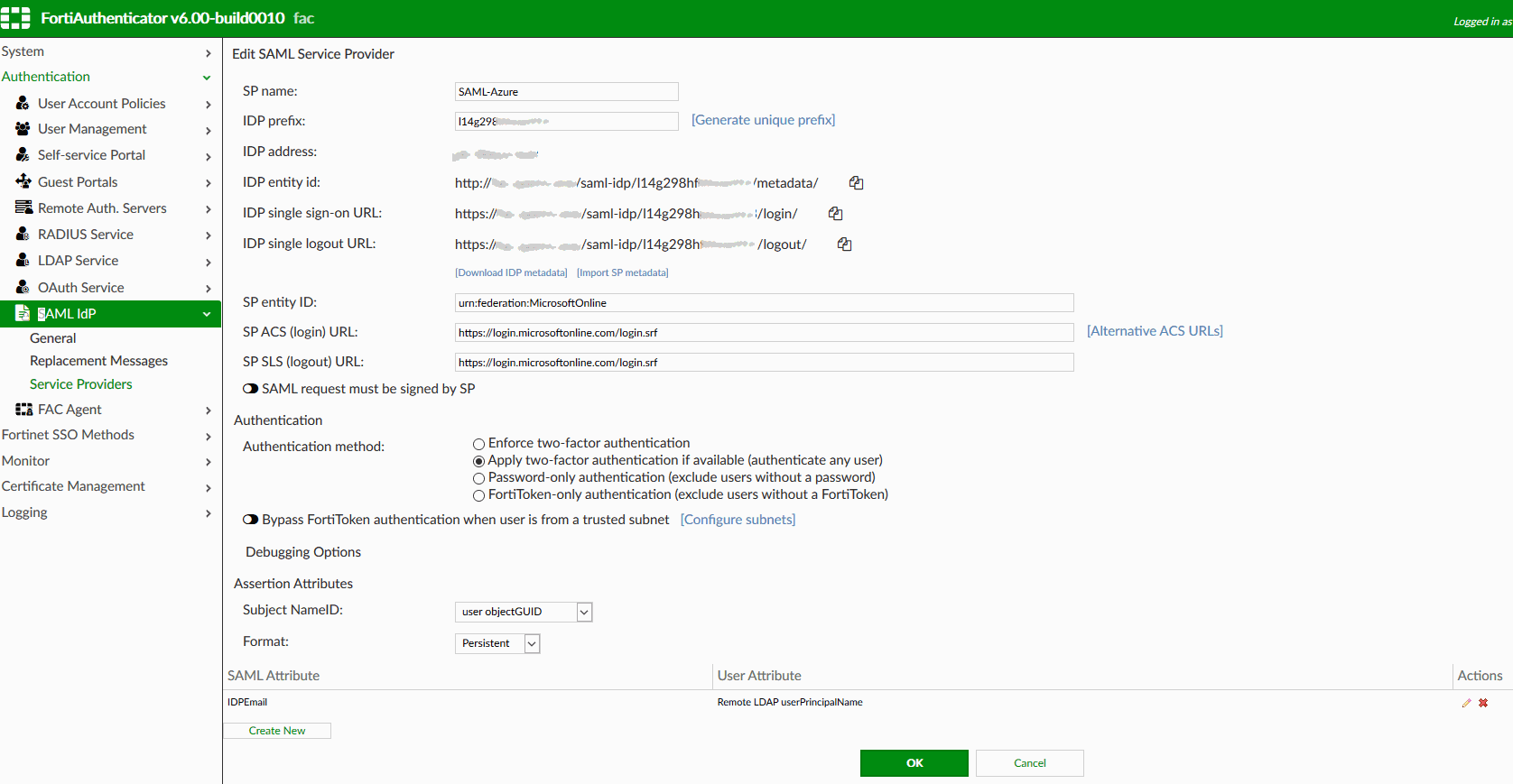Click the OK button

click(x=914, y=763)
